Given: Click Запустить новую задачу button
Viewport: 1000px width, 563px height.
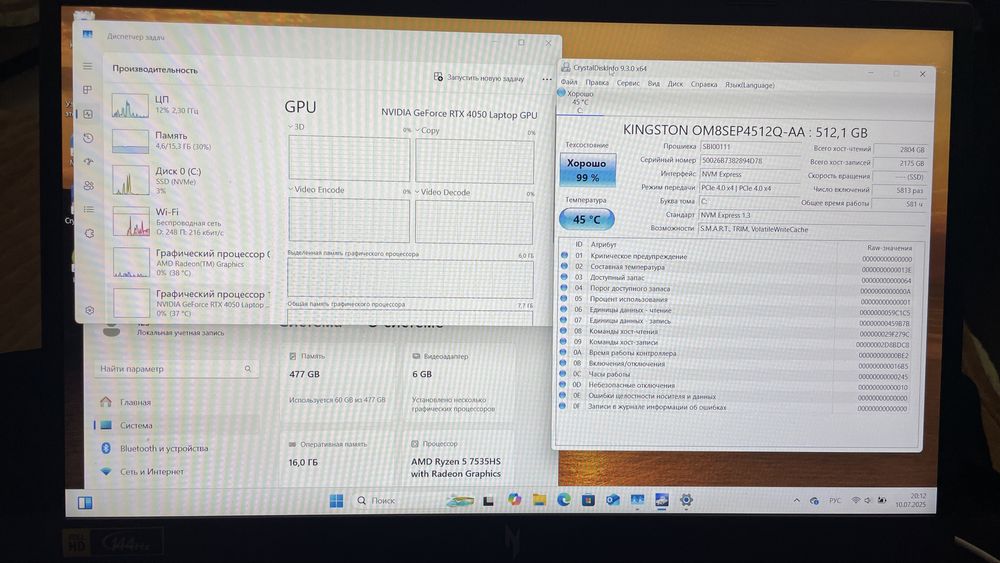Looking at the screenshot, I should pos(479,78).
